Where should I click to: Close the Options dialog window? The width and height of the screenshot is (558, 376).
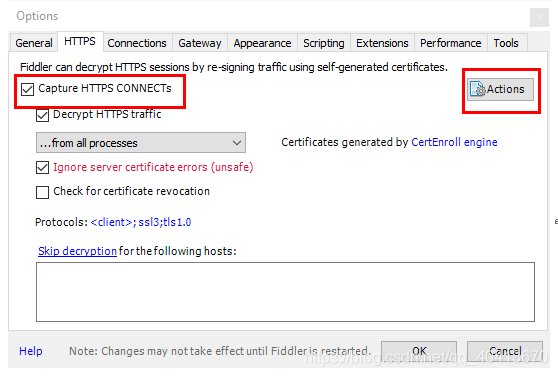[x=539, y=17]
